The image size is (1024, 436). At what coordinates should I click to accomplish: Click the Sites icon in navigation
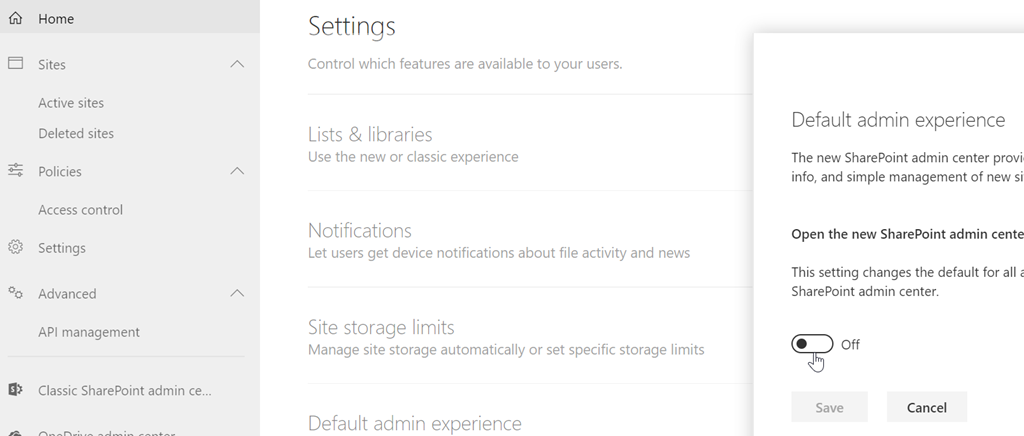[x=15, y=64]
